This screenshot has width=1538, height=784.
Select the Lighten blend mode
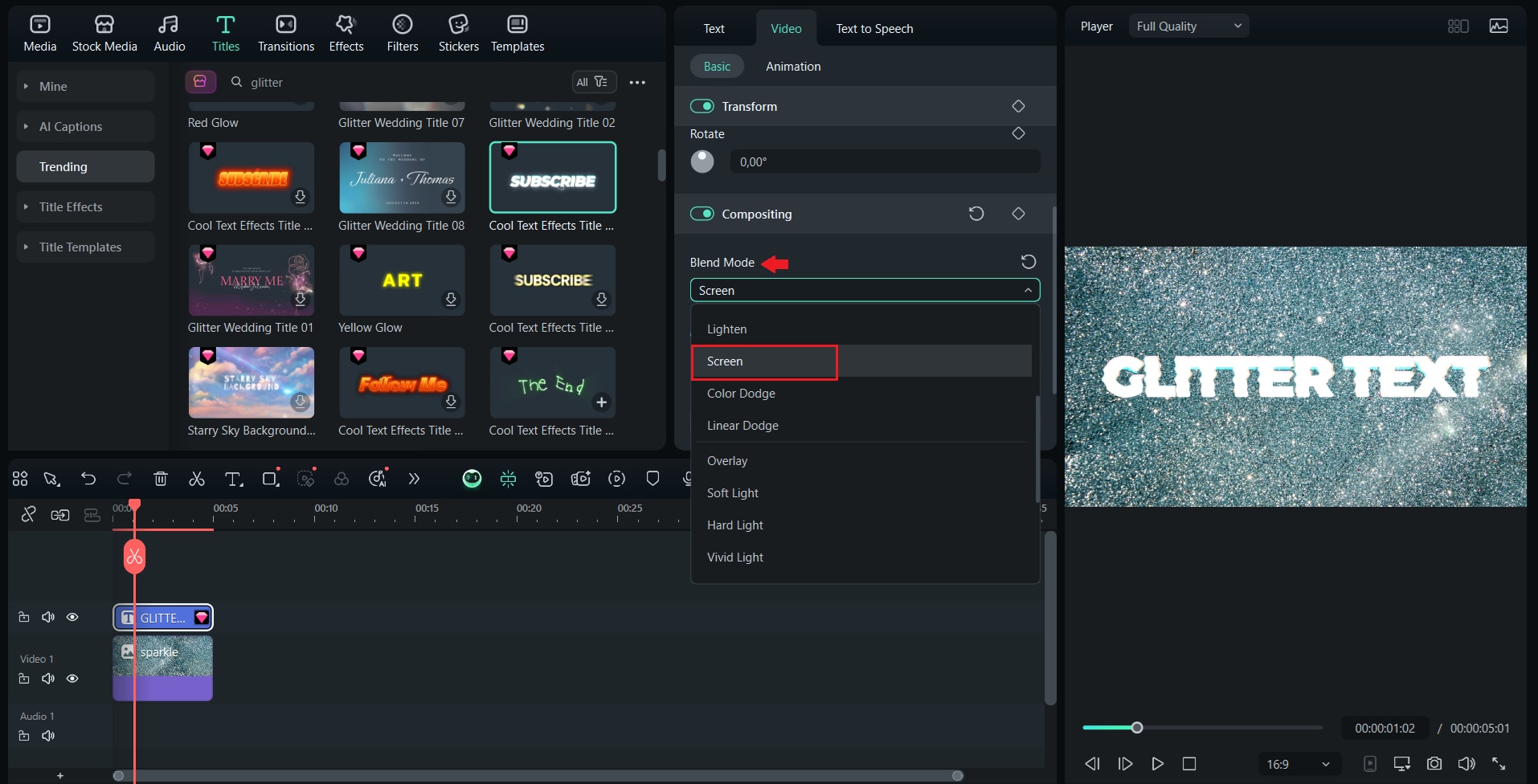tap(861, 329)
